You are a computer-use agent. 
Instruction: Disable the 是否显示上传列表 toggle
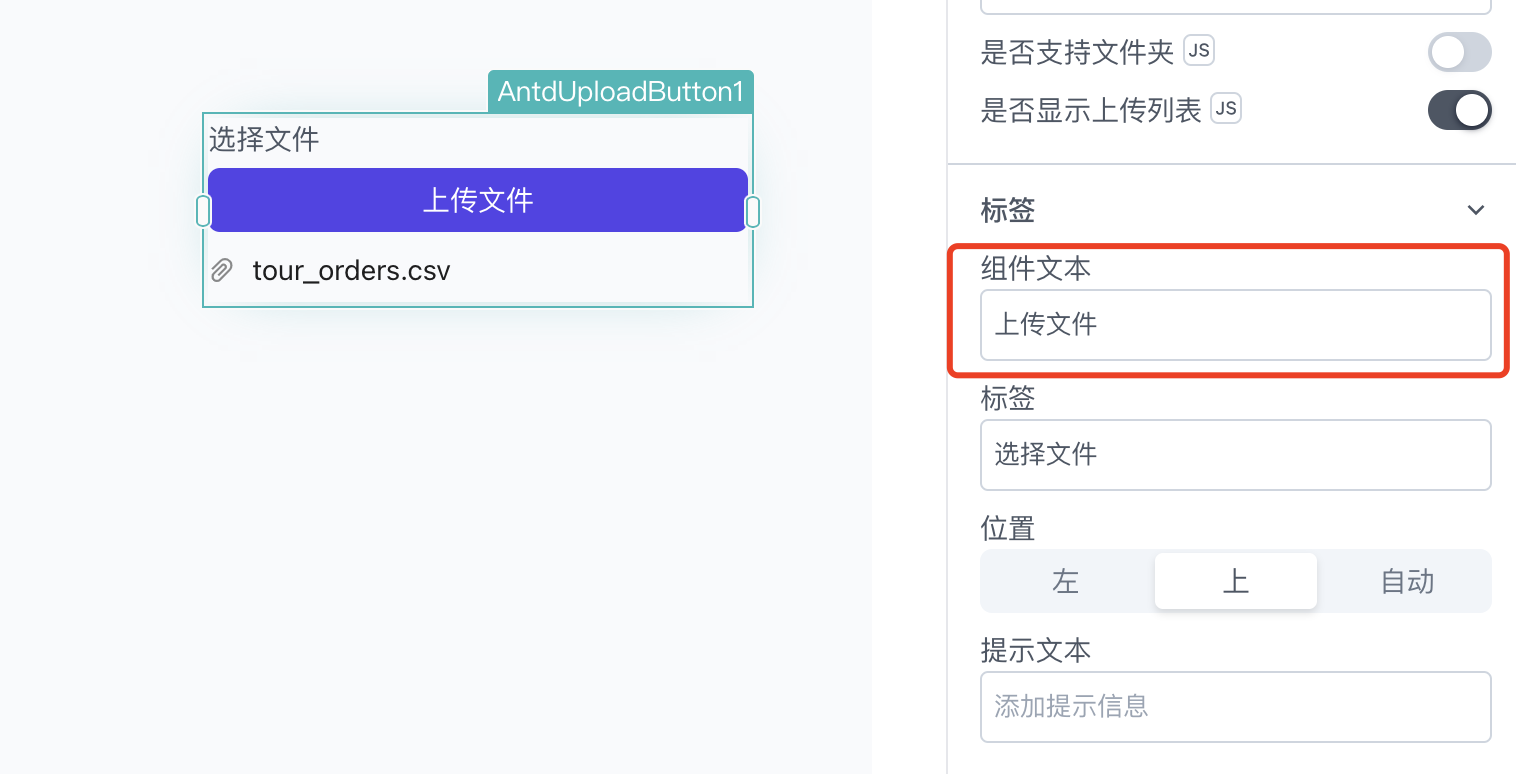1459,110
